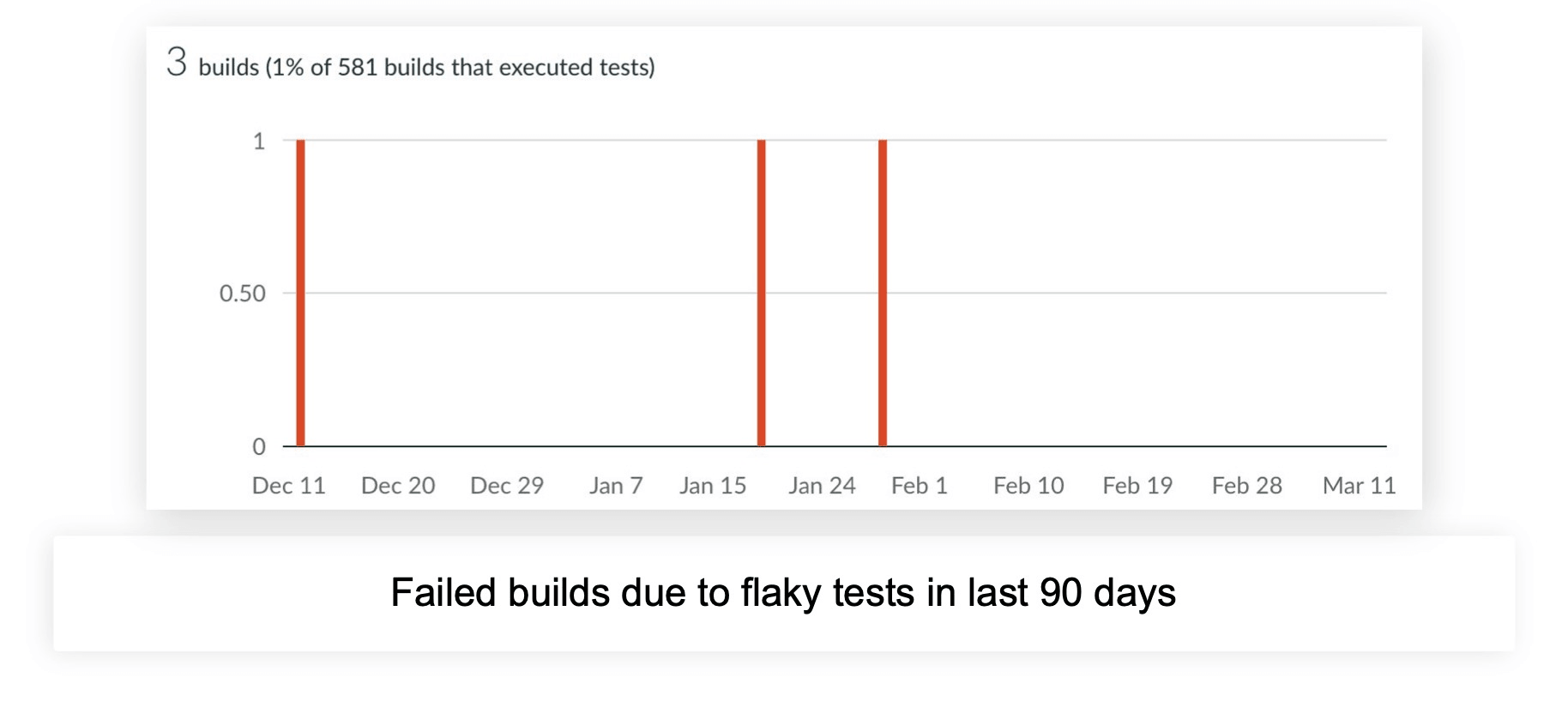Screen dimensions: 1568x702
Task: Select the 'Jan 24' date label
Action: (x=822, y=486)
